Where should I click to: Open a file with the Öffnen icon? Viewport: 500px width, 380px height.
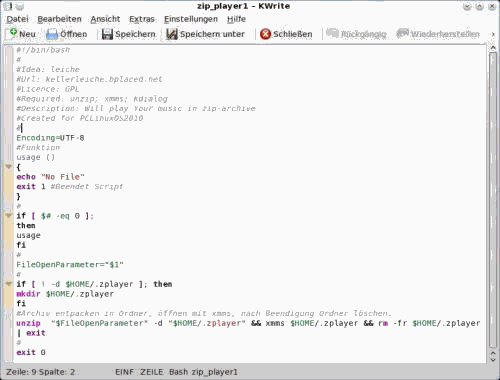52,34
